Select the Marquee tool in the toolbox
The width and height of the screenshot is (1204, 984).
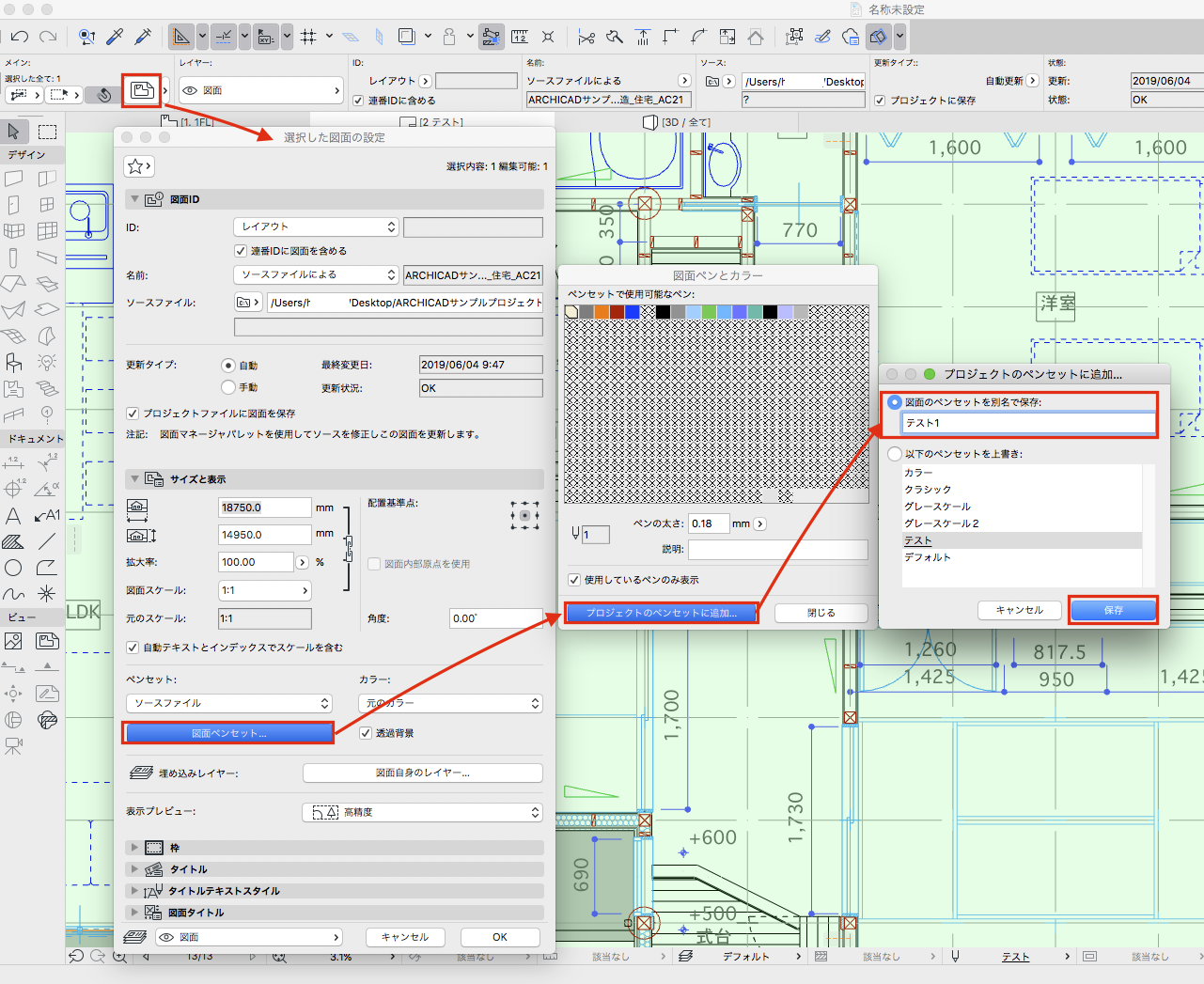pos(47,132)
